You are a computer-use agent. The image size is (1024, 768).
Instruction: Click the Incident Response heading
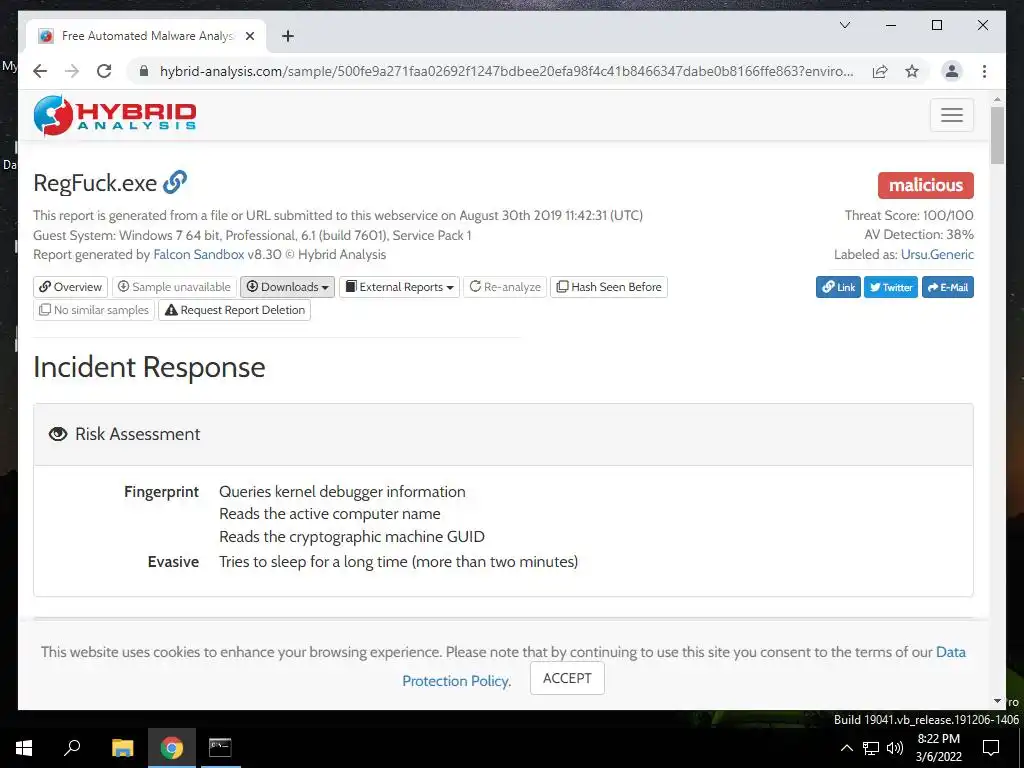(149, 367)
